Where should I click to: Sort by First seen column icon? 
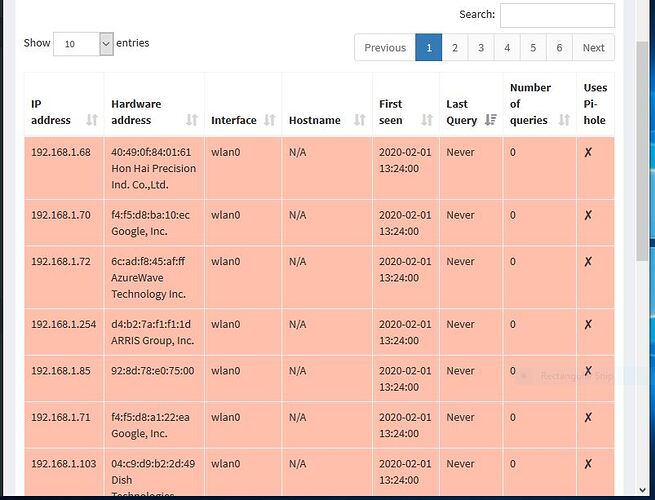click(427, 120)
